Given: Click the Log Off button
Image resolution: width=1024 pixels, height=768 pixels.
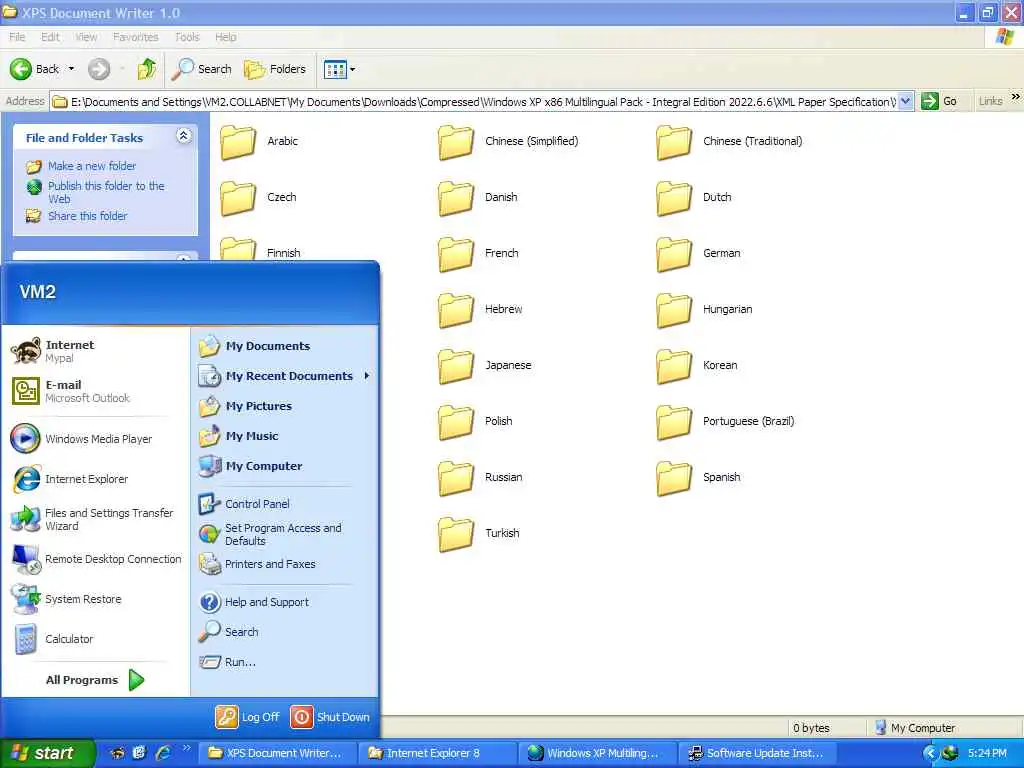Looking at the screenshot, I should 248,716.
